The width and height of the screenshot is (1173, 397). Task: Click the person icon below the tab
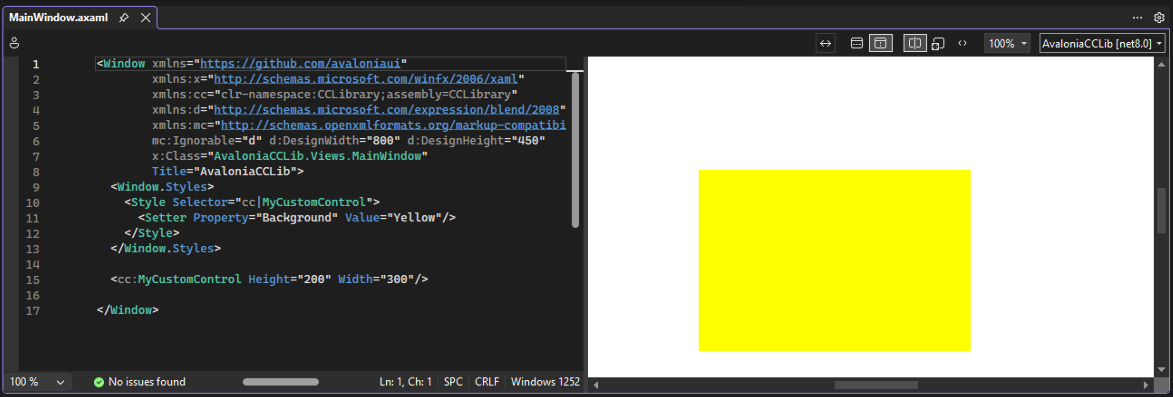click(x=13, y=43)
